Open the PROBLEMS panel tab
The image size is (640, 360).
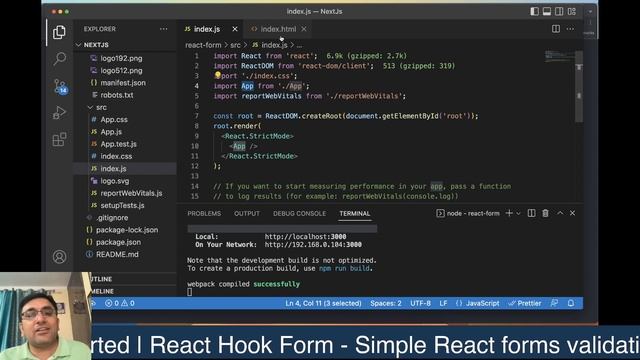pyautogui.click(x=204, y=213)
